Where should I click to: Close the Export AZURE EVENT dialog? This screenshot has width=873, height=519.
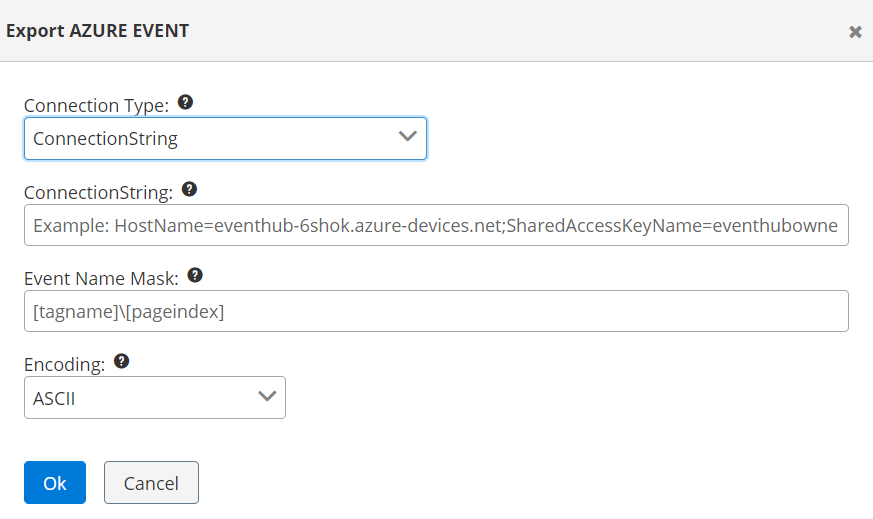855,32
